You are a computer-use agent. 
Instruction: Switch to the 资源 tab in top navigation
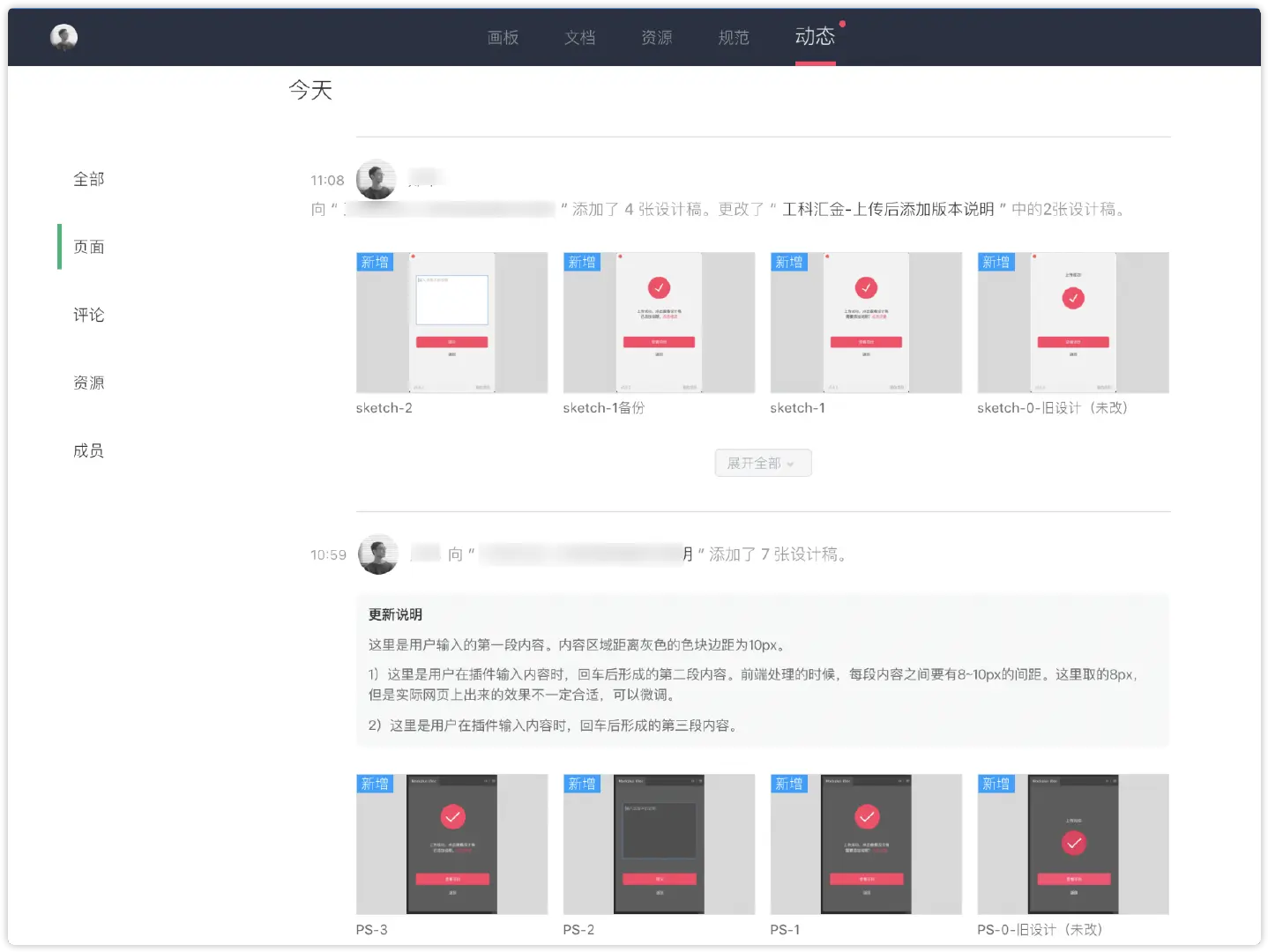(656, 37)
